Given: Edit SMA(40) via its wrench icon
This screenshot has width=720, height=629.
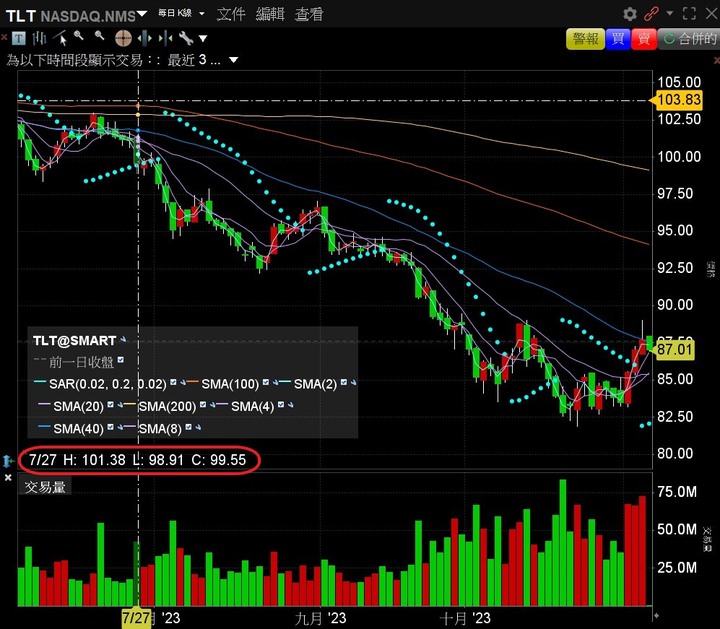Looking at the screenshot, I should [119, 427].
